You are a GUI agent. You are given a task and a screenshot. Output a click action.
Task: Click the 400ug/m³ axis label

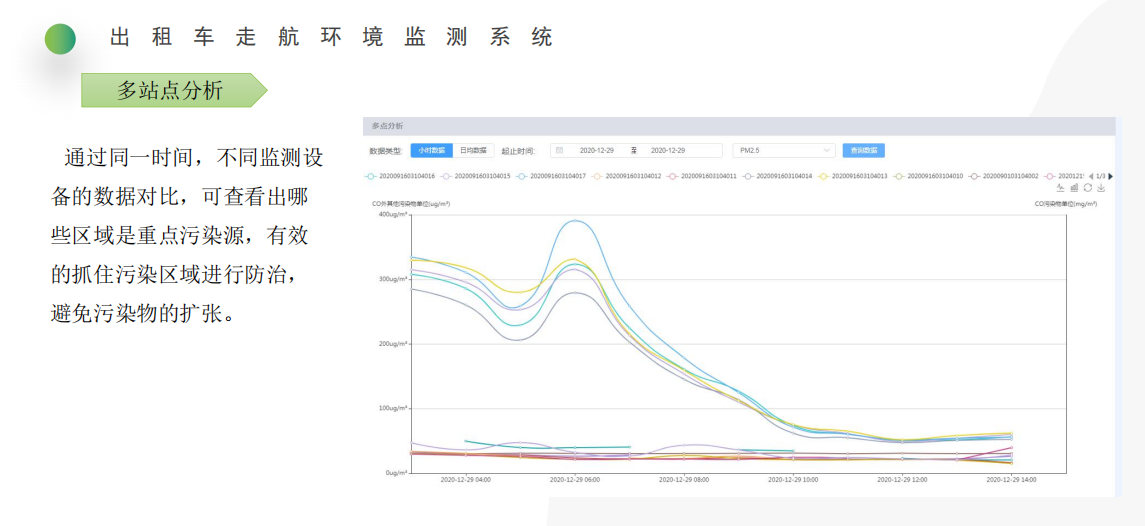click(393, 215)
